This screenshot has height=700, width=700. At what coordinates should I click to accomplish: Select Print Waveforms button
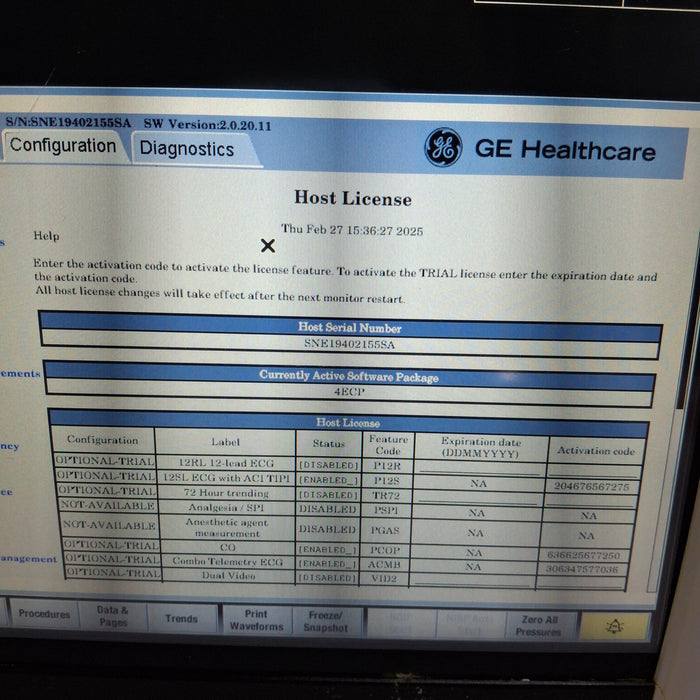[x=256, y=620]
